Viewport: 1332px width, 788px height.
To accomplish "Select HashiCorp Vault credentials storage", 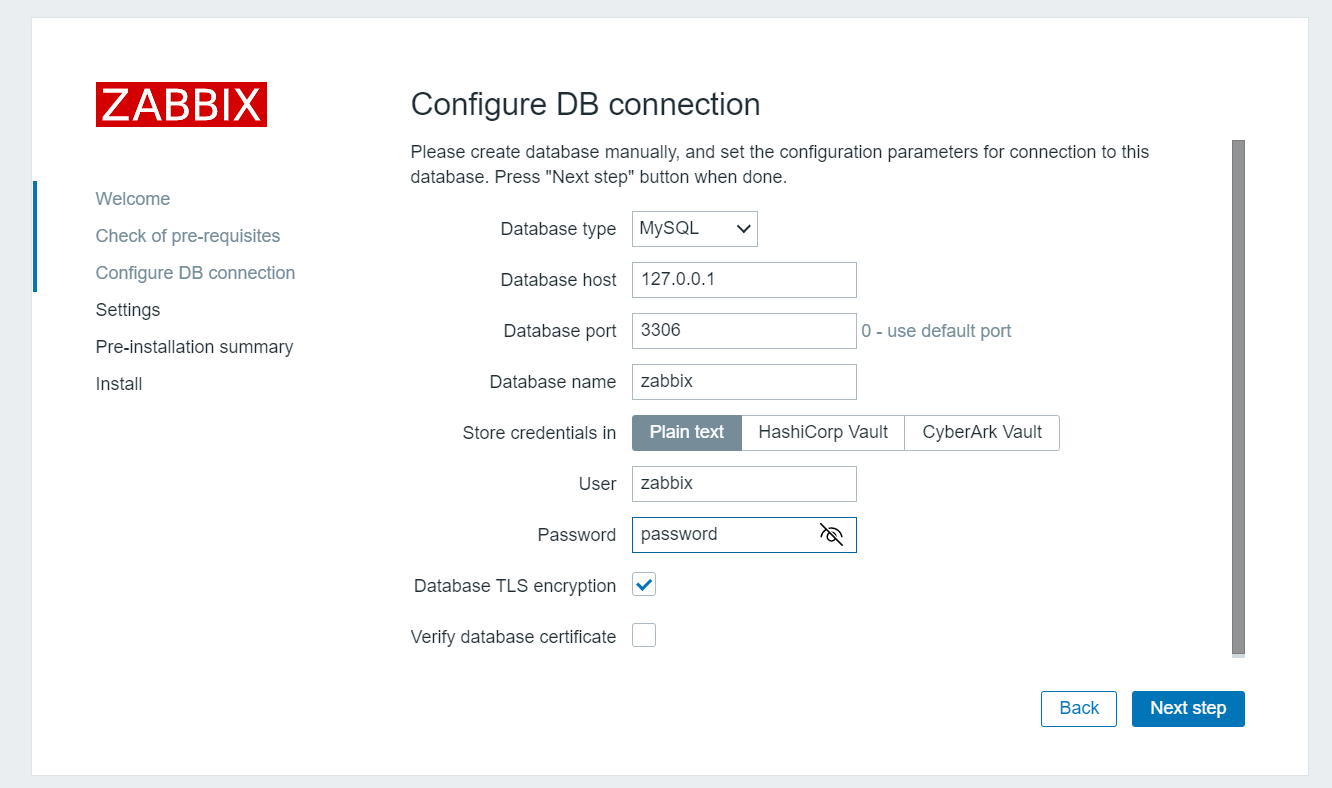I will (823, 432).
